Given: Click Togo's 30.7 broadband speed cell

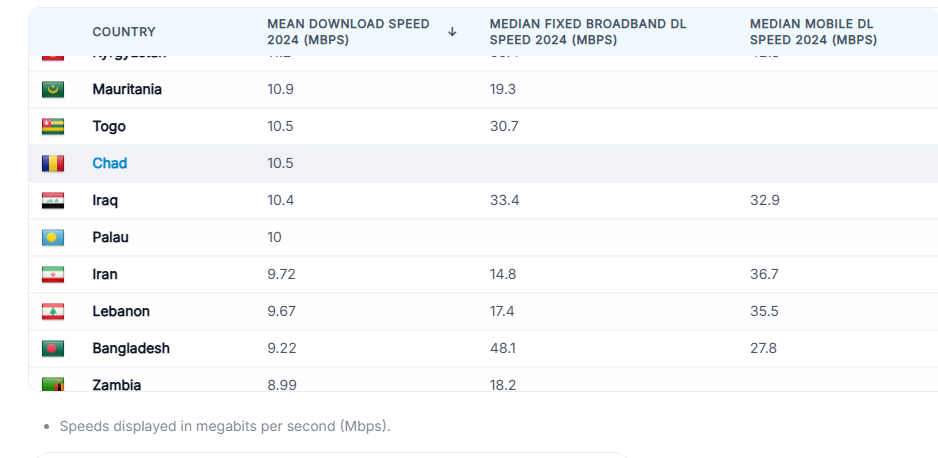Looking at the screenshot, I should [504, 126].
